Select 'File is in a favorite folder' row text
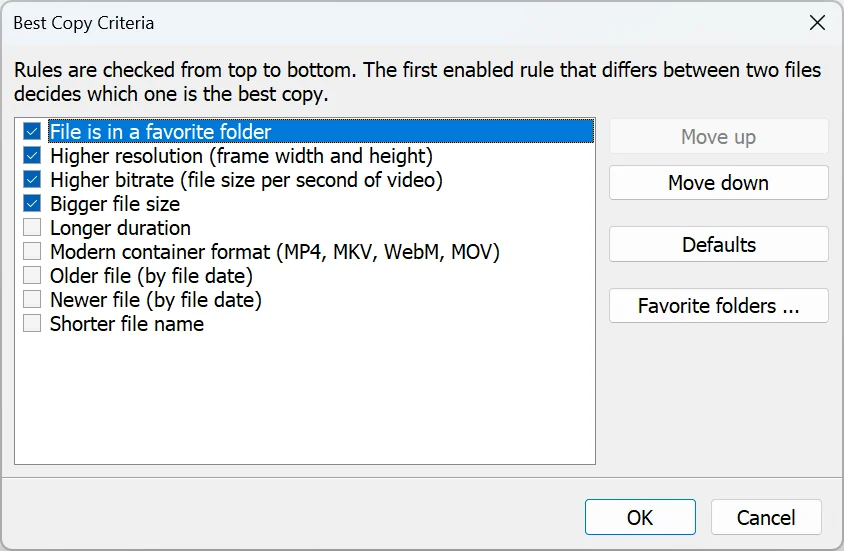Screen dimensions: 844x551 (160, 132)
